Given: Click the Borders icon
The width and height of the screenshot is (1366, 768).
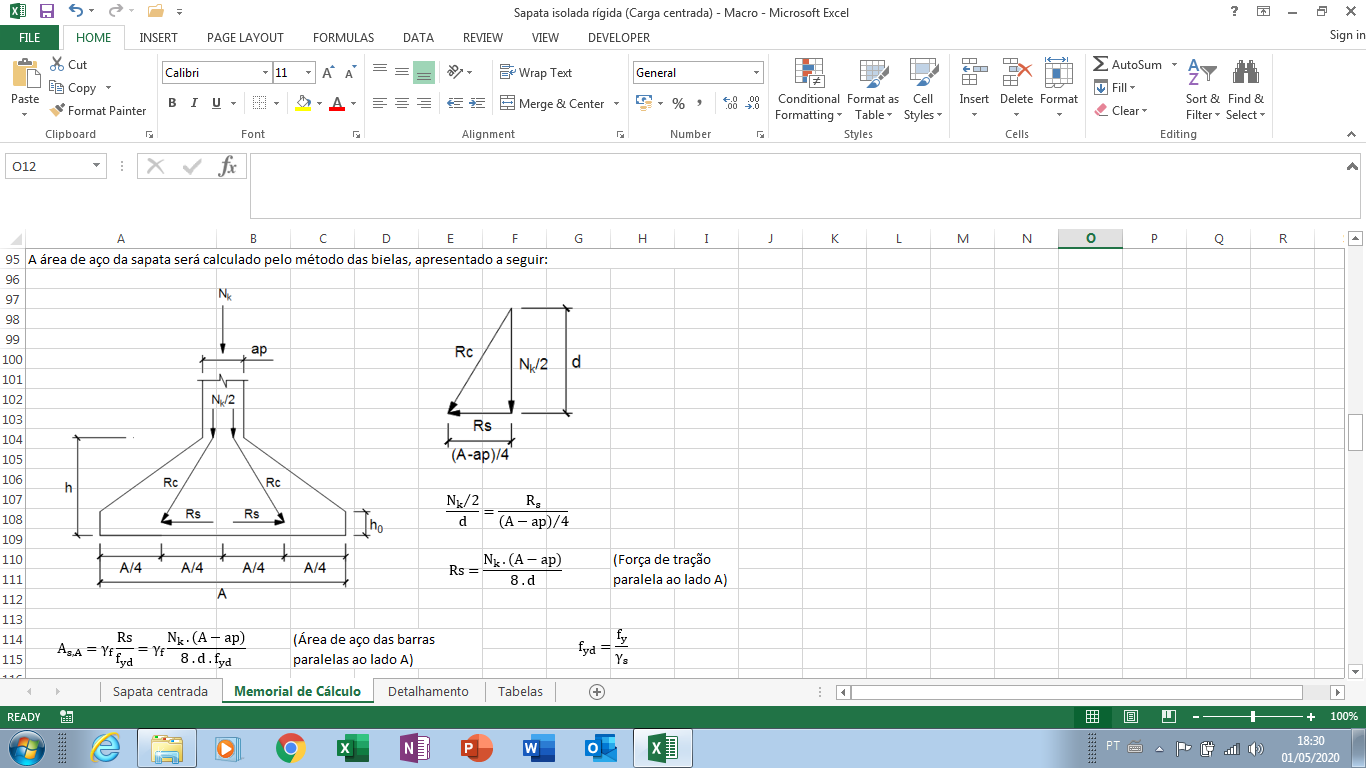Looking at the screenshot, I should click(259, 103).
